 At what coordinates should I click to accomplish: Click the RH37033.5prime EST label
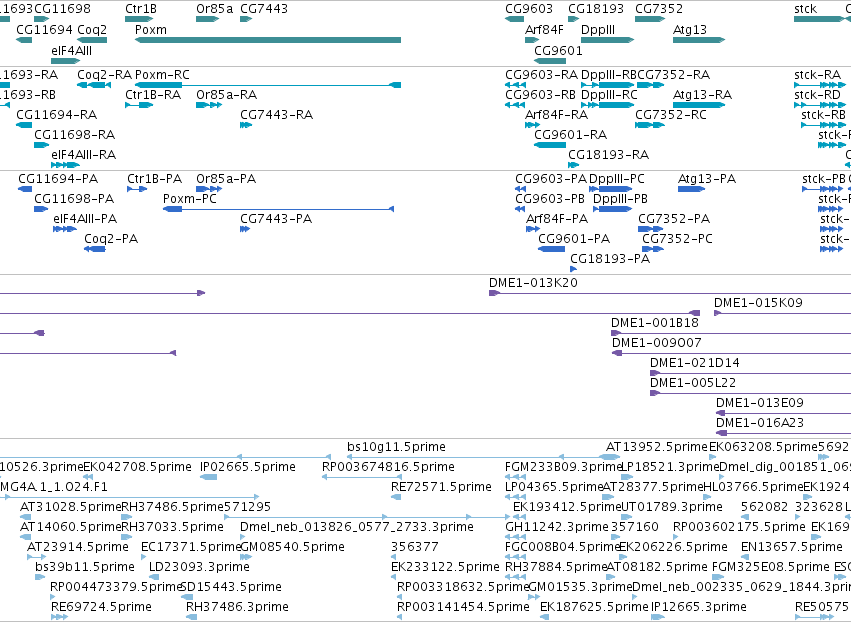point(172,527)
